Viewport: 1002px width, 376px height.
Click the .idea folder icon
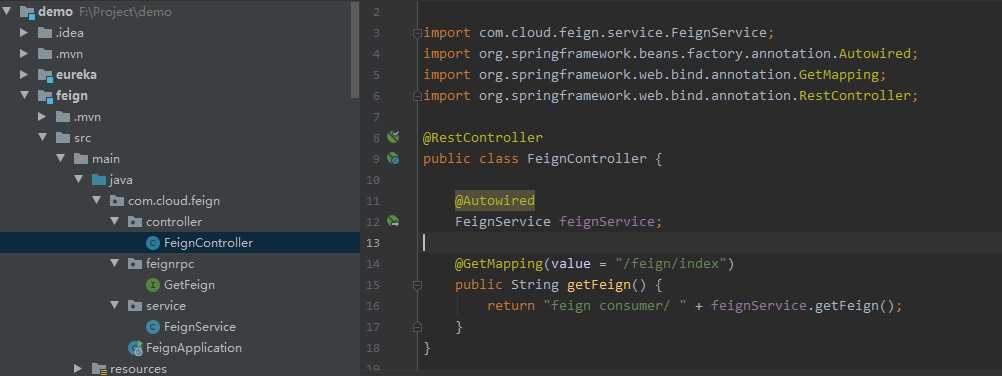point(45,33)
